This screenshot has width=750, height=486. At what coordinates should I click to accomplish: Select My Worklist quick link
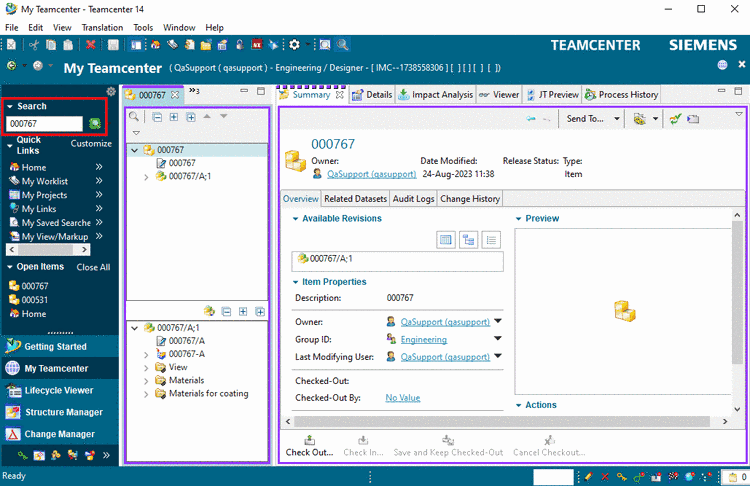(x=44, y=181)
